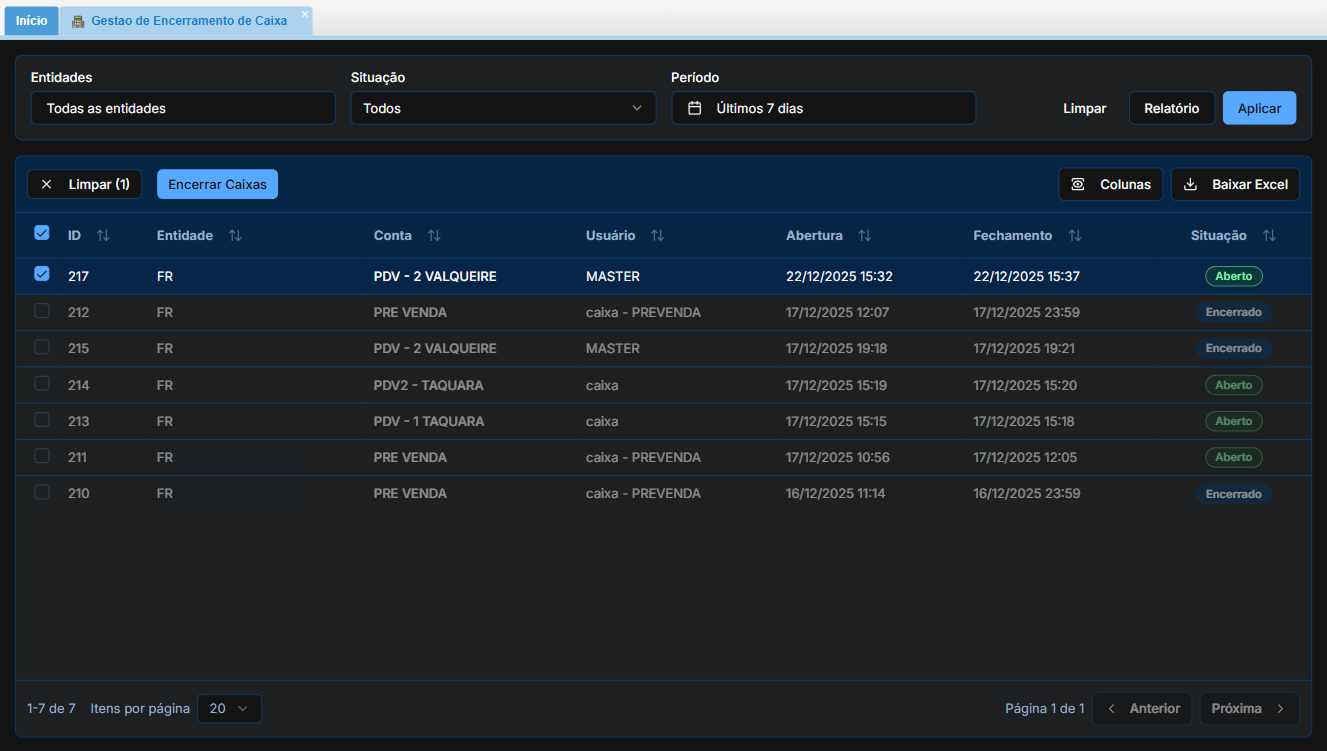The height and width of the screenshot is (751, 1327).
Task: Open the Entidades selector field
Action: (183, 108)
